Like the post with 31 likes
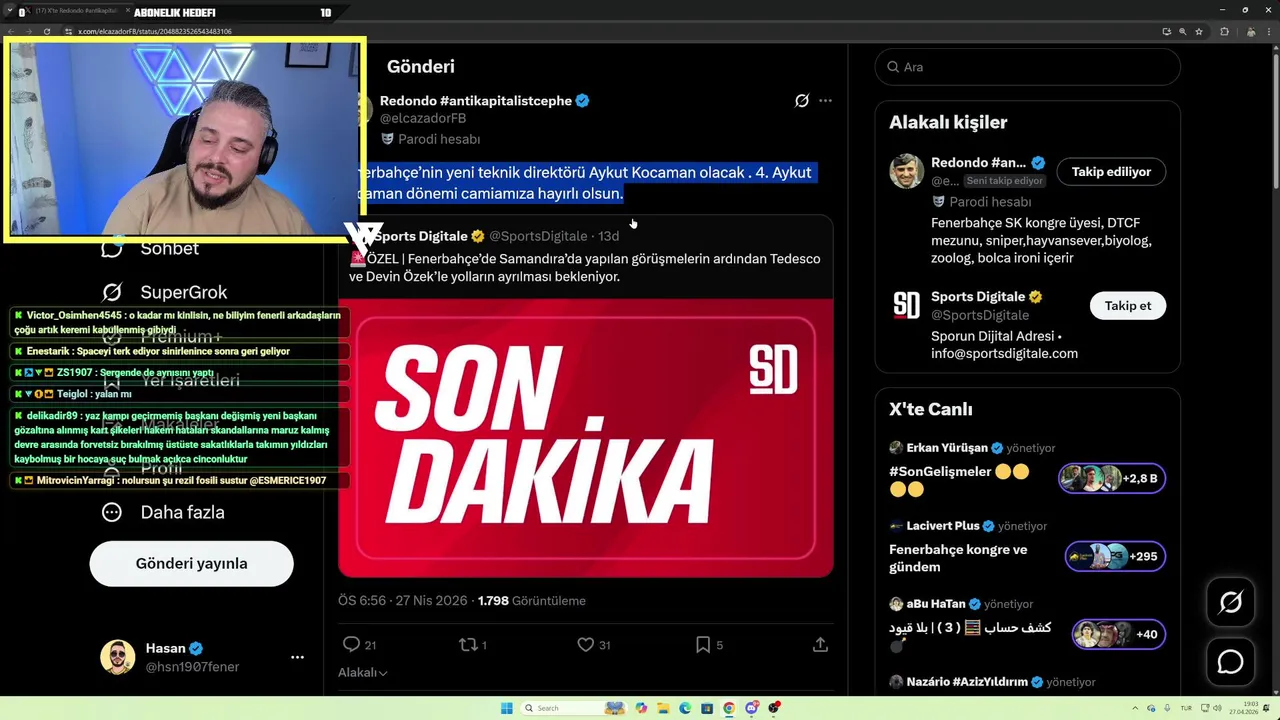The height and width of the screenshot is (720, 1280). pos(586,645)
